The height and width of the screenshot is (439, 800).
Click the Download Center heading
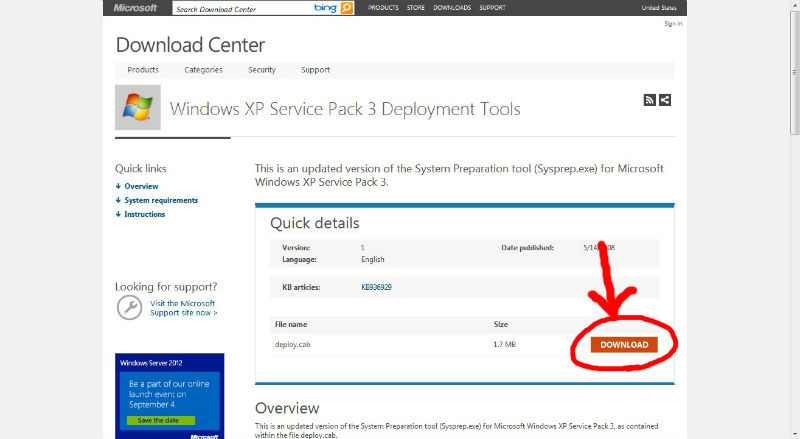(x=190, y=45)
